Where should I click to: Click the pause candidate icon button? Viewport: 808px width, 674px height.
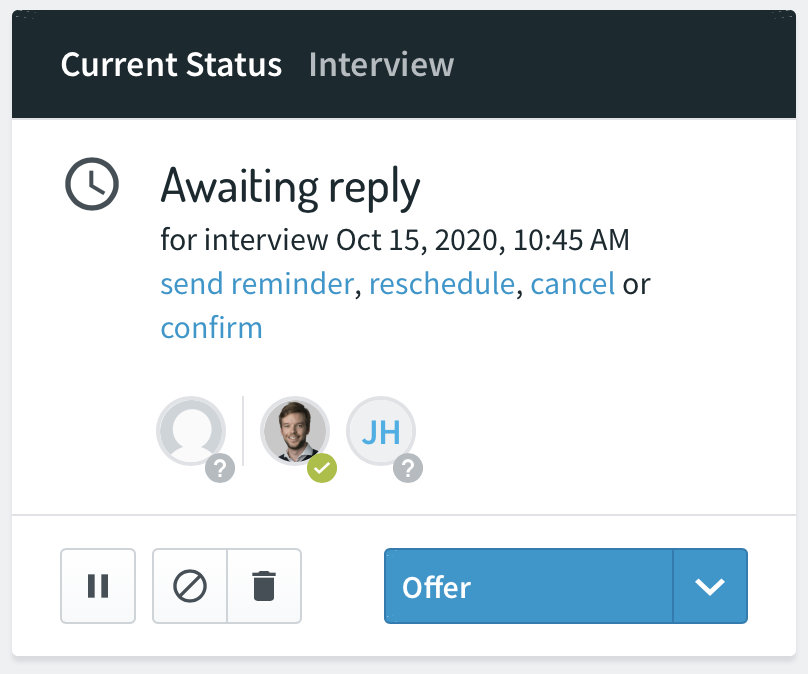click(x=98, y=586)
